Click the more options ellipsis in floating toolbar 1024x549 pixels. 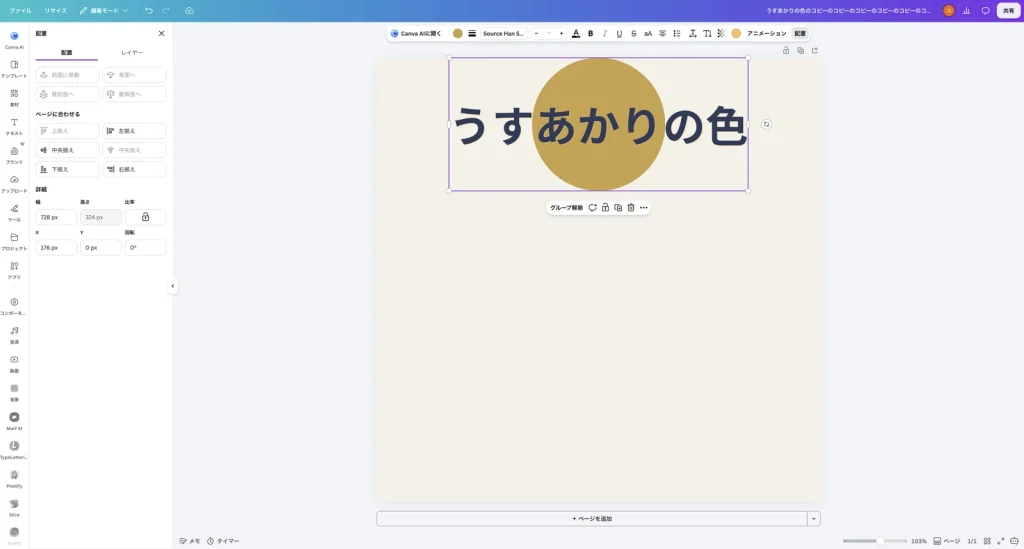[644, 208]
